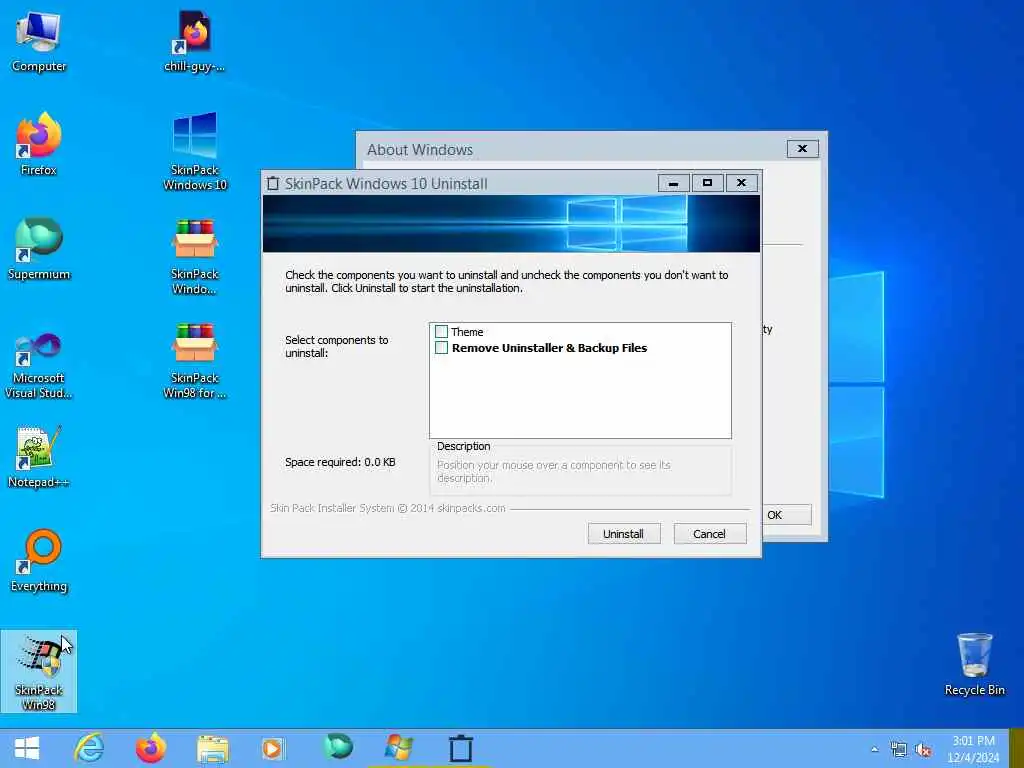Check the Theme component checkbox
This screenshot has height=768, width=1024.
tap(441, 332)
